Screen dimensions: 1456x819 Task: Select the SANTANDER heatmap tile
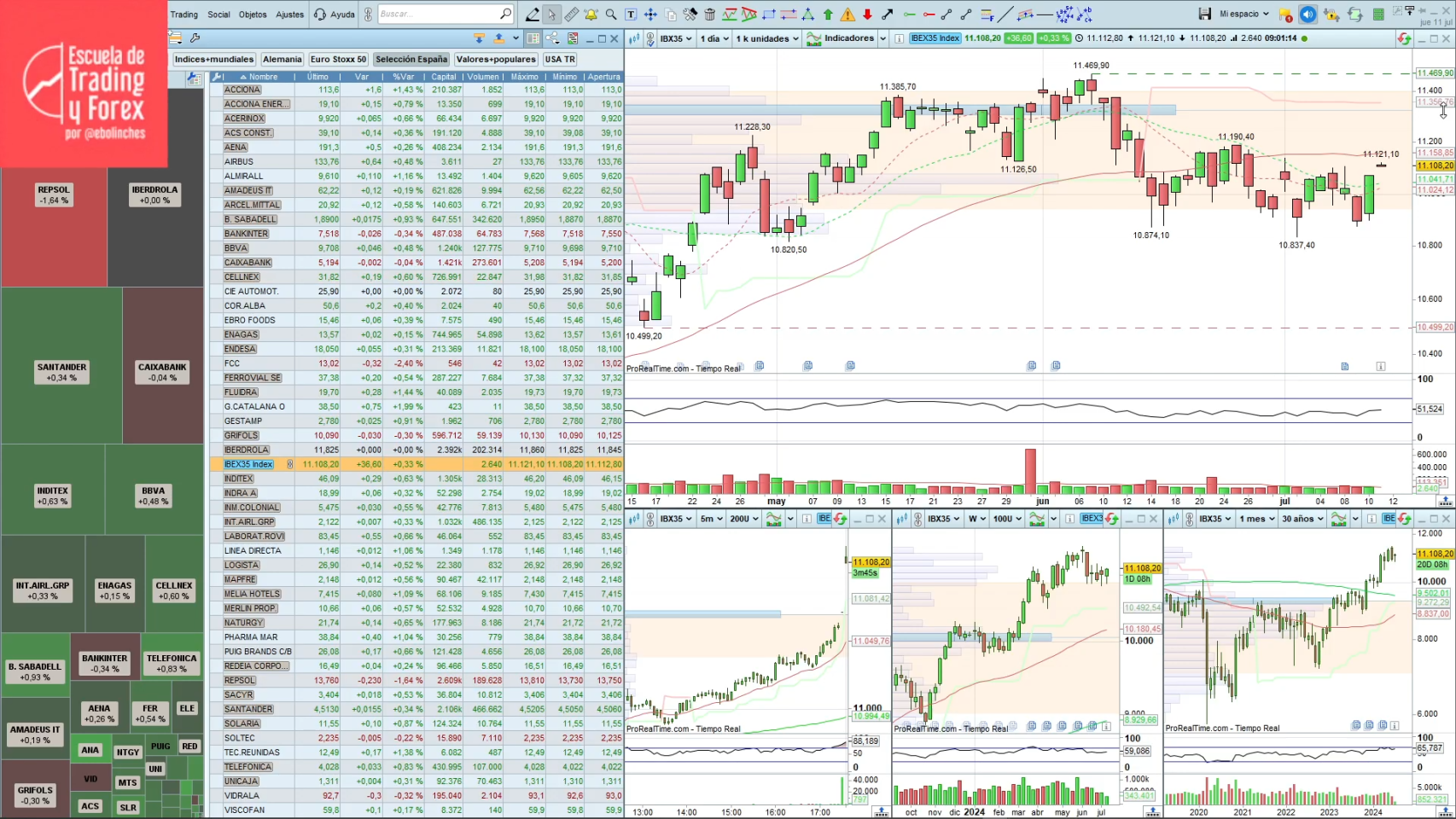click(x=61, y=365)
